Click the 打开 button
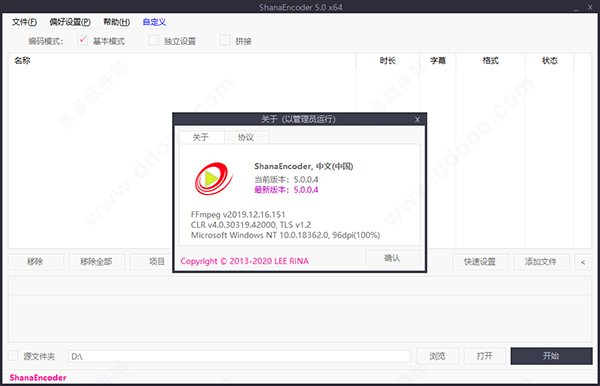This screenshot has height=386, width=600. [x=485, y=356]
